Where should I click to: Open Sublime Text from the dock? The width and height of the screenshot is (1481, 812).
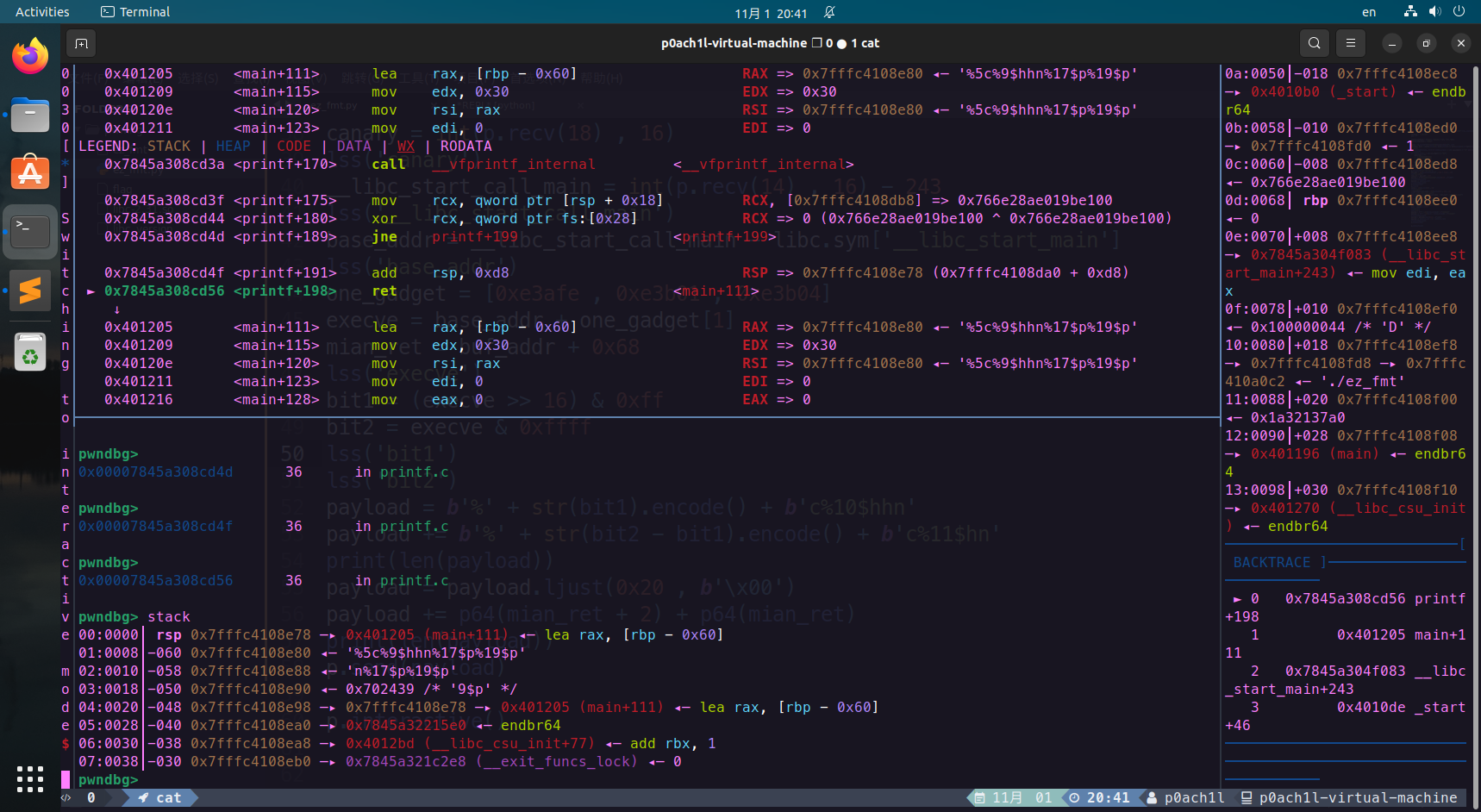(30, 290)
